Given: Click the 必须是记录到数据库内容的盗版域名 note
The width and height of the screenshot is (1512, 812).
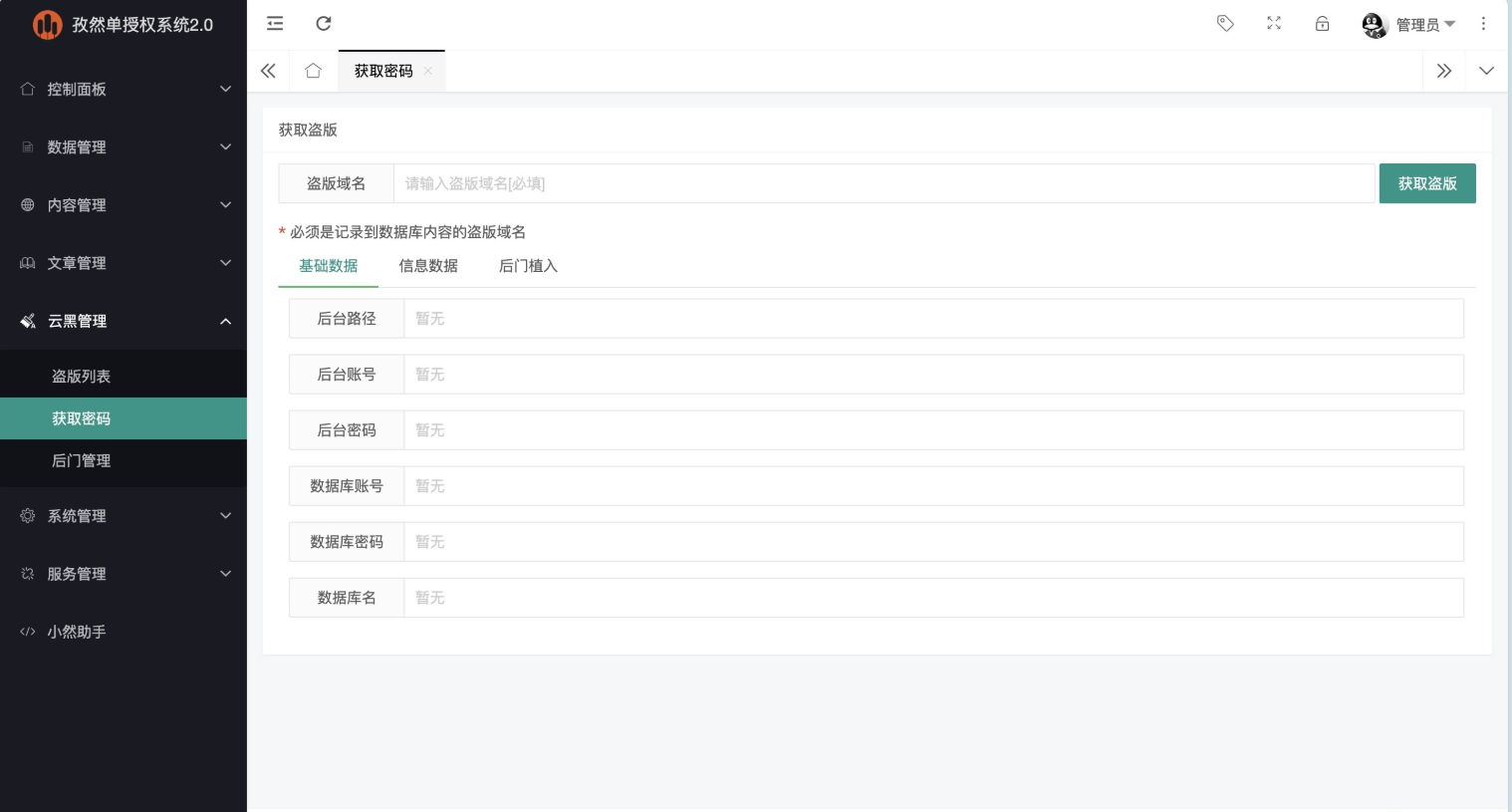Looking at the screenshot, I should point(407,232).
